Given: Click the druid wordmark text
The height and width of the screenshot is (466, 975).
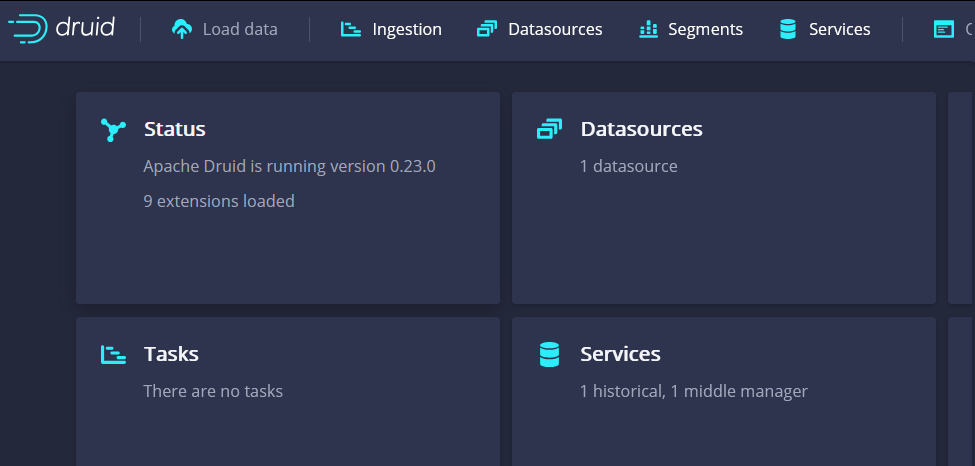Looking at the screenshot, I should point(85,27).
